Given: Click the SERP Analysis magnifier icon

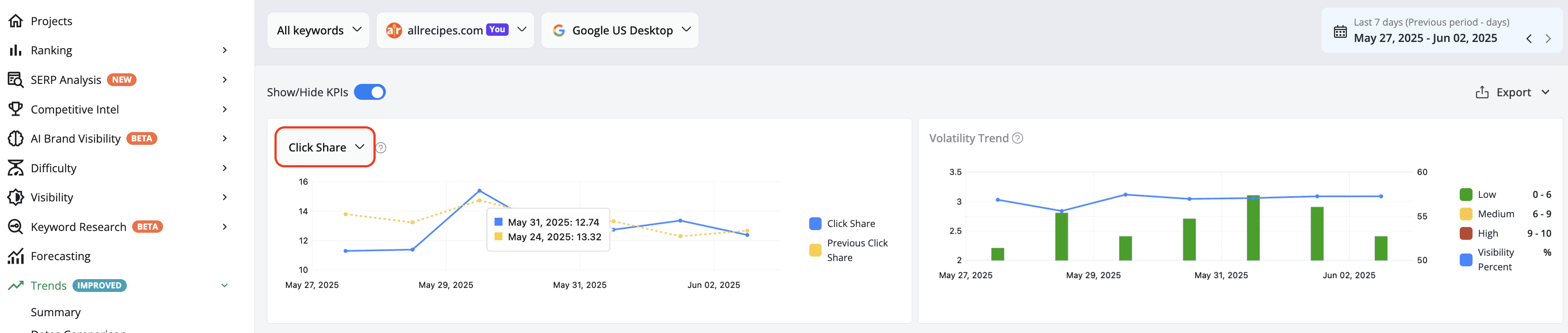Looking at the screenshot, I should [15, 80].
